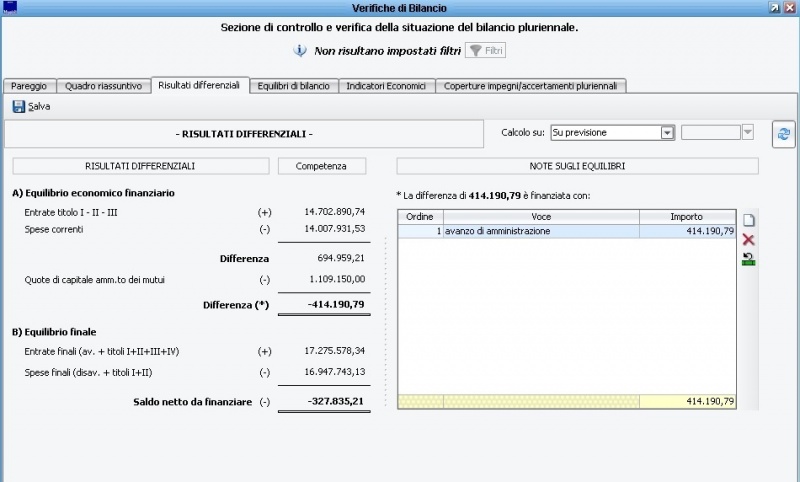The width and height of the screenshot is (800, 482).
Task: Switch to the Quadro riassuntivo tab
Action: point(104,86)
